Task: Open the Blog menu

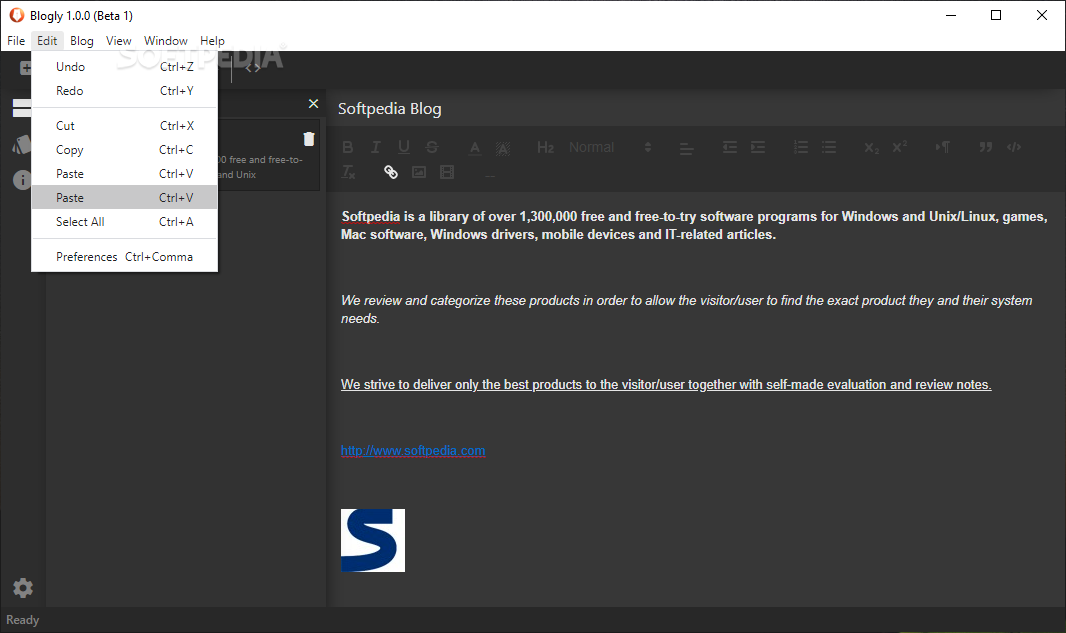Action: pos(82,41)
